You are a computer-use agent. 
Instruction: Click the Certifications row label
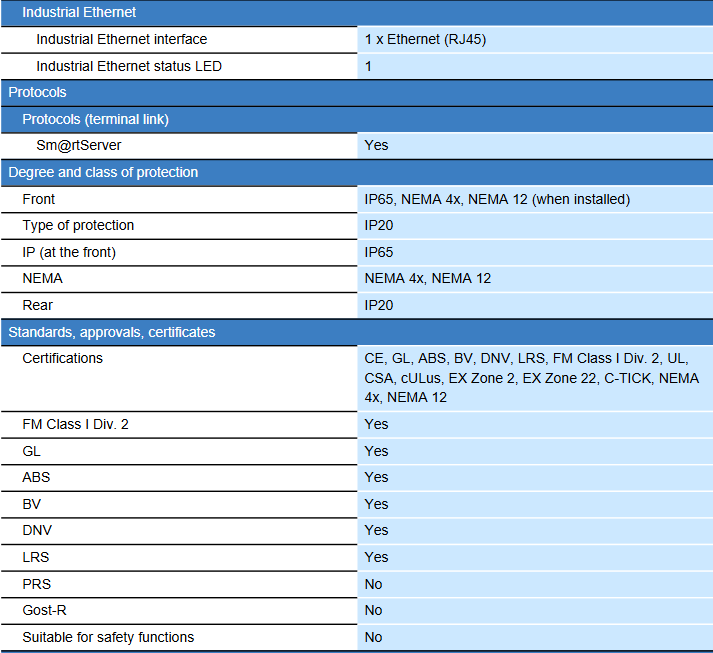pyautogui.click(x=63, y=358)
